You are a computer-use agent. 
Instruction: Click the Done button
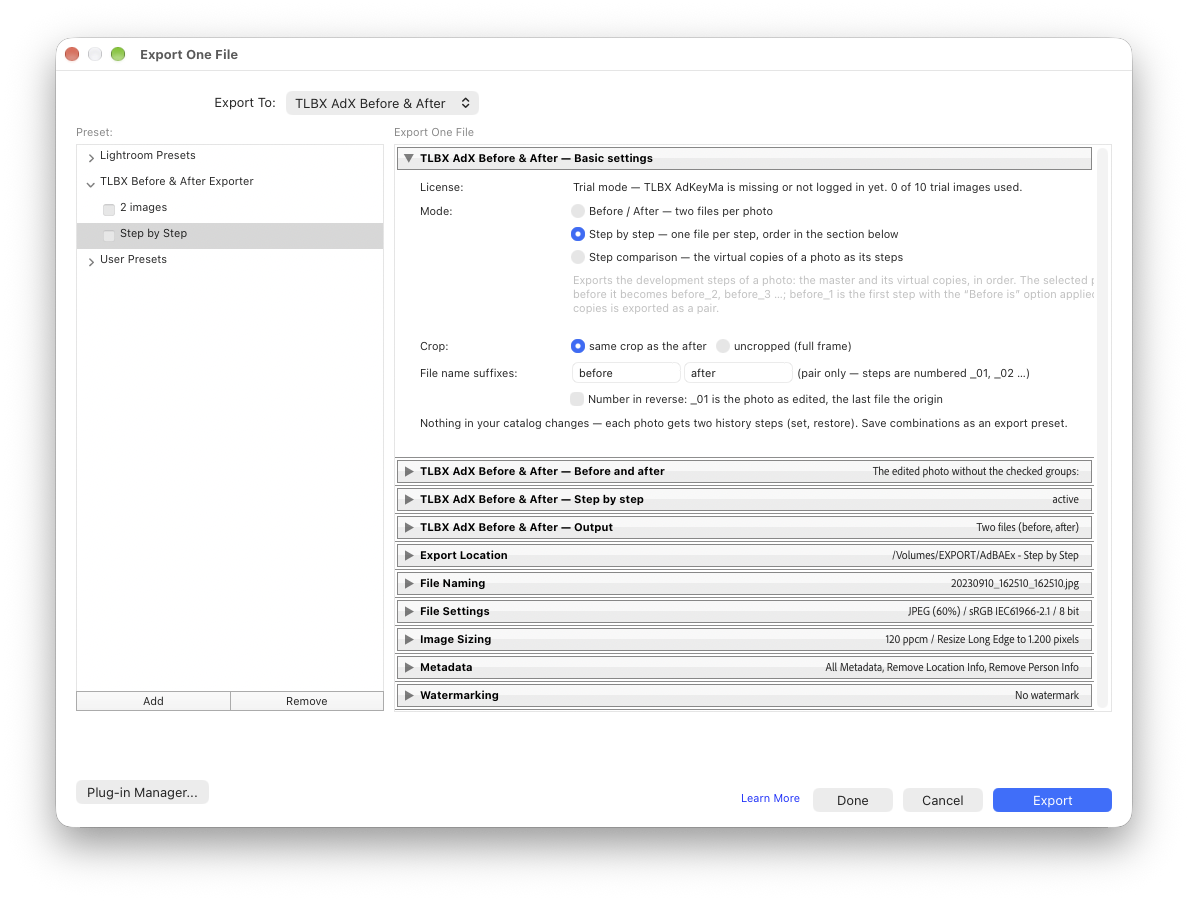[852, 800]
